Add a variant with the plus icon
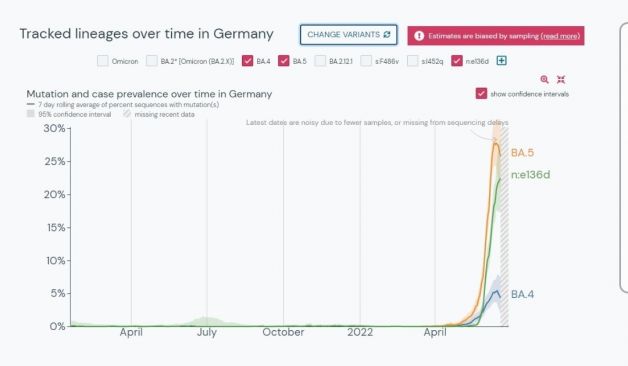The height and width of the screenshot is (366, 628). click(501, 60)
